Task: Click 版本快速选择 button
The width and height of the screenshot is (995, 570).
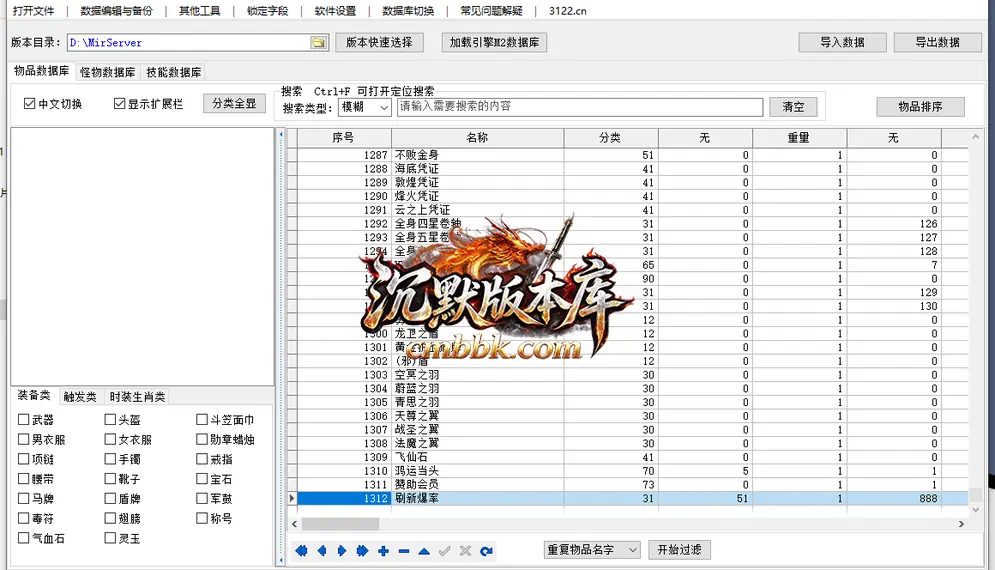Action: [379, 43]
